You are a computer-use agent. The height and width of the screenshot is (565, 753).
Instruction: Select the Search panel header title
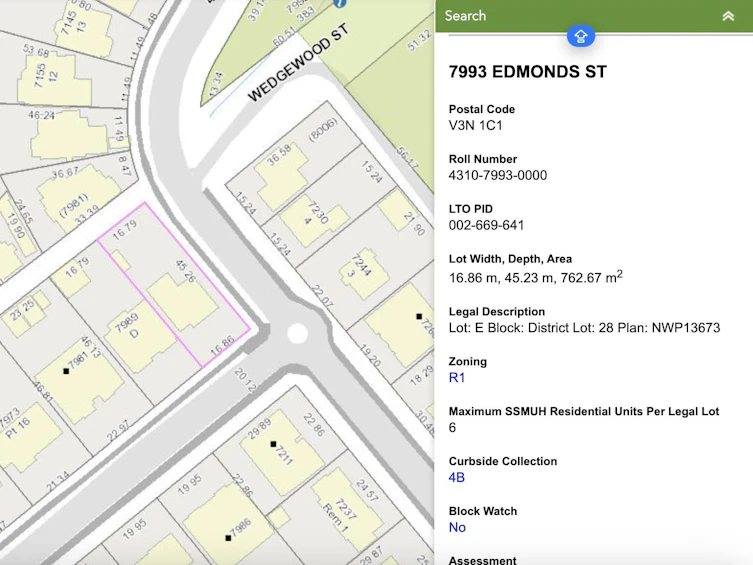click(465, 16)
